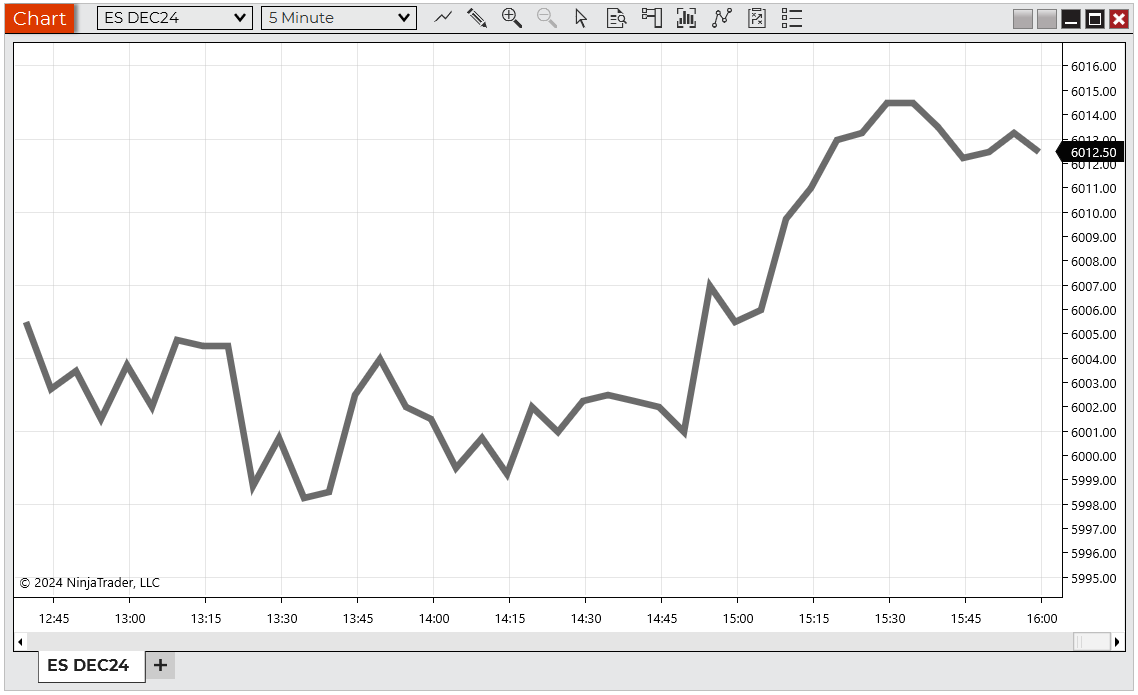Click the scrollbar right arrow
1138x695 pixels.
[1117, 641]
